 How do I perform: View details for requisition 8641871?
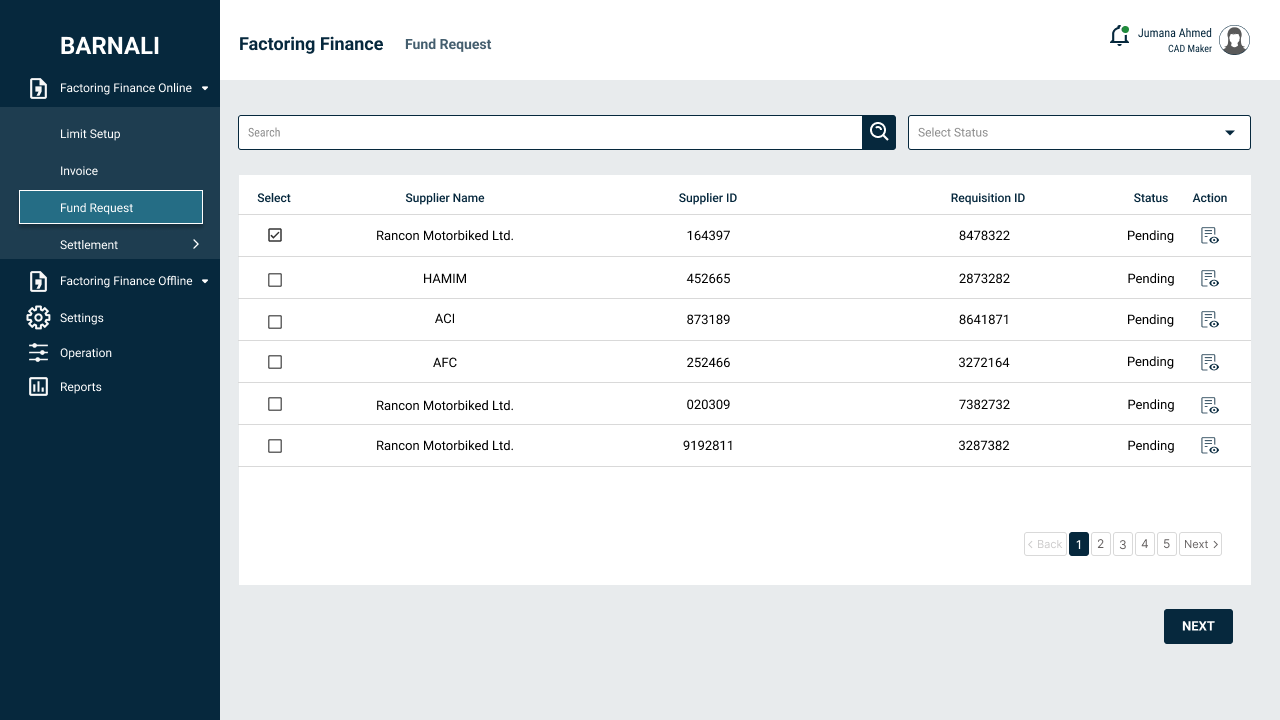(1210, 320)
